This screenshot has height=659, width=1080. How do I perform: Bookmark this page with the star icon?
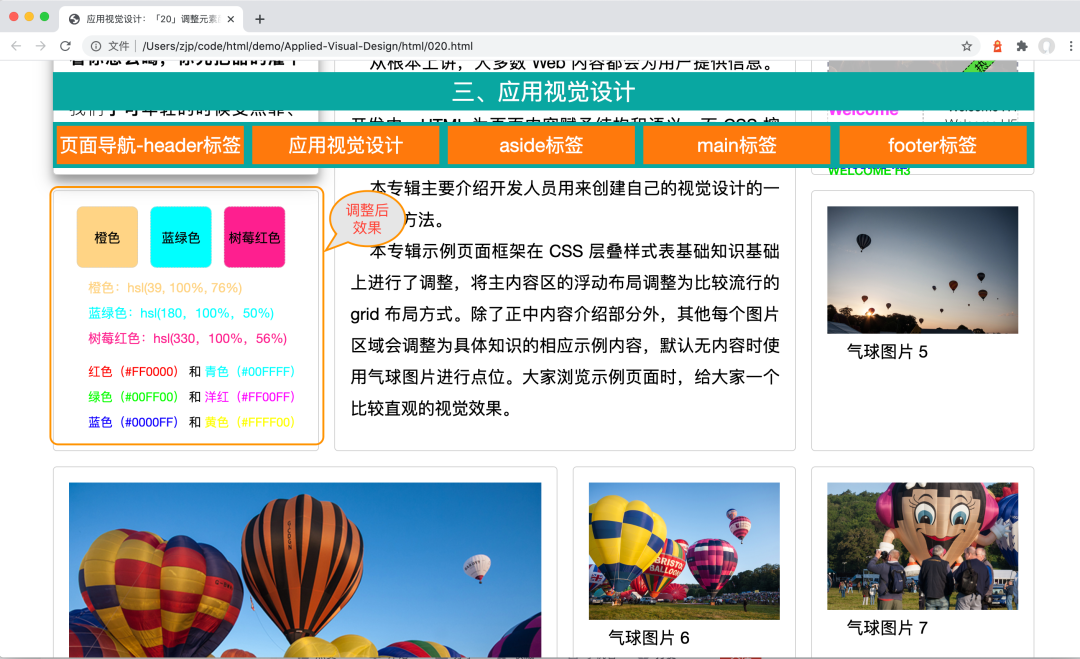point(967,46)
